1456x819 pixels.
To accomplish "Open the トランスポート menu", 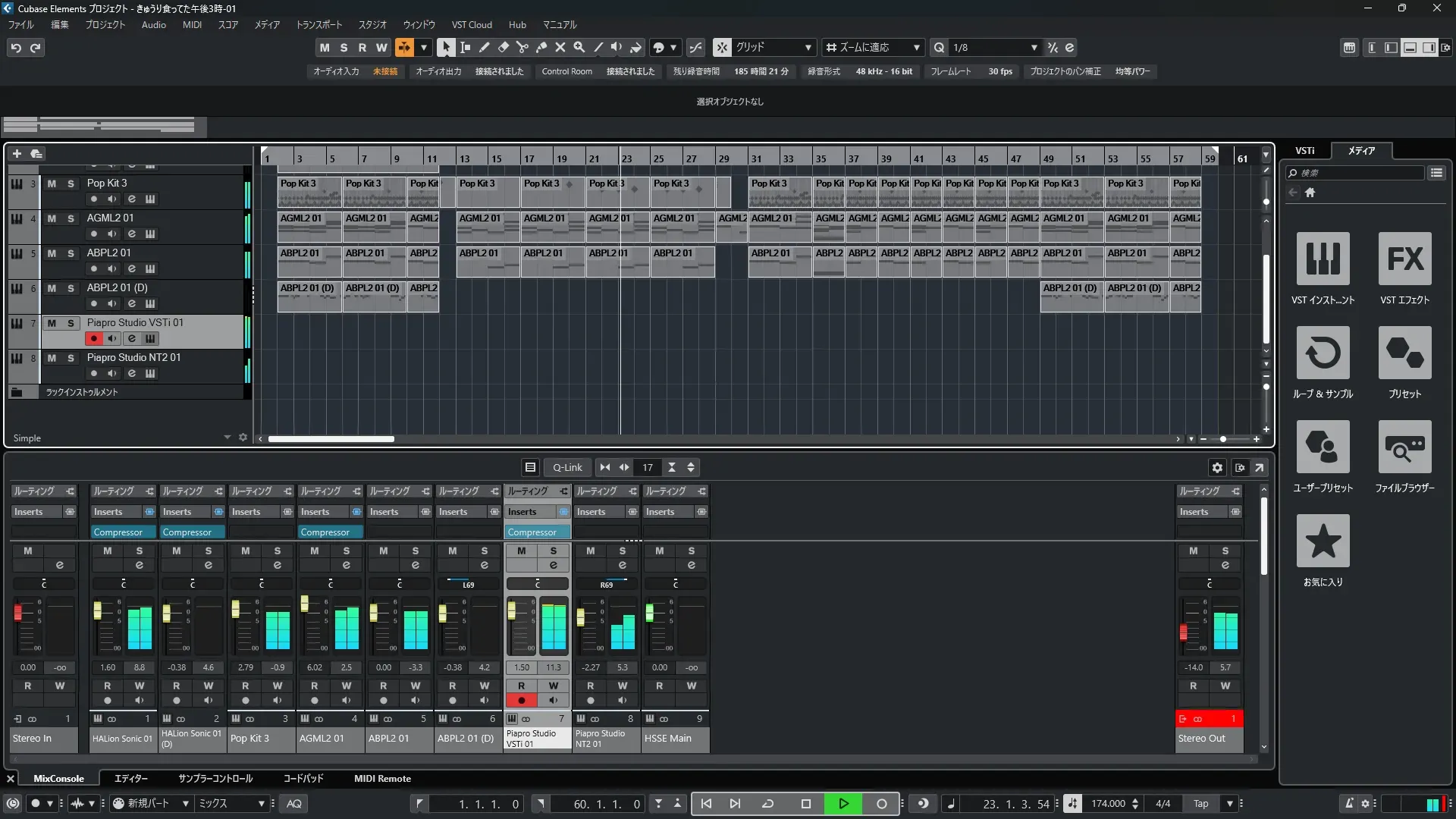I will click(x=318, y=25).
